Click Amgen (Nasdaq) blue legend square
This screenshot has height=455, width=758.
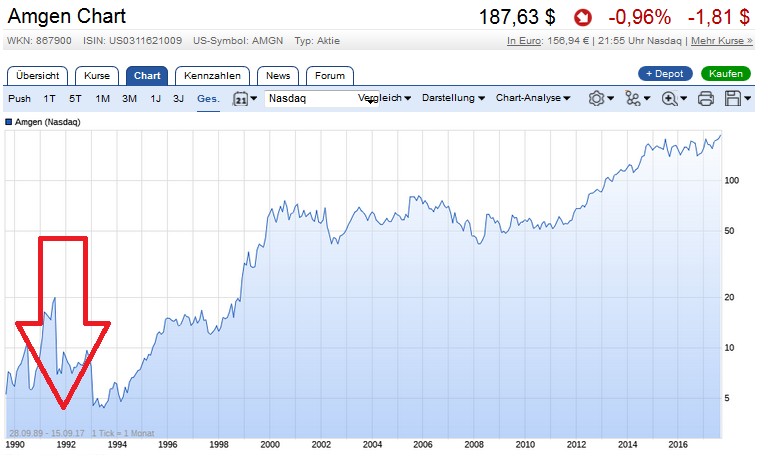[8, 122]
